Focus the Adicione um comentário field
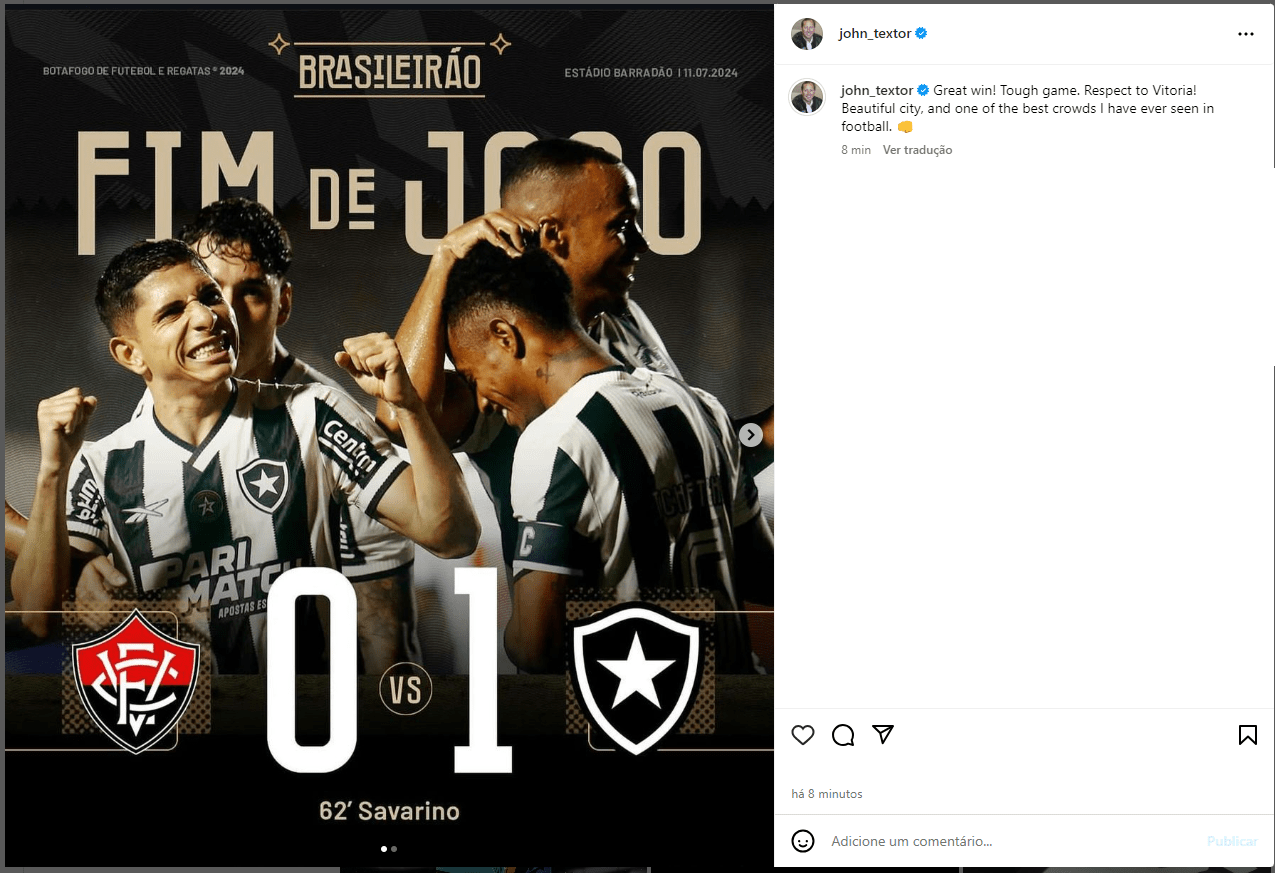The image size is (1275, 873). (1012, 842)
